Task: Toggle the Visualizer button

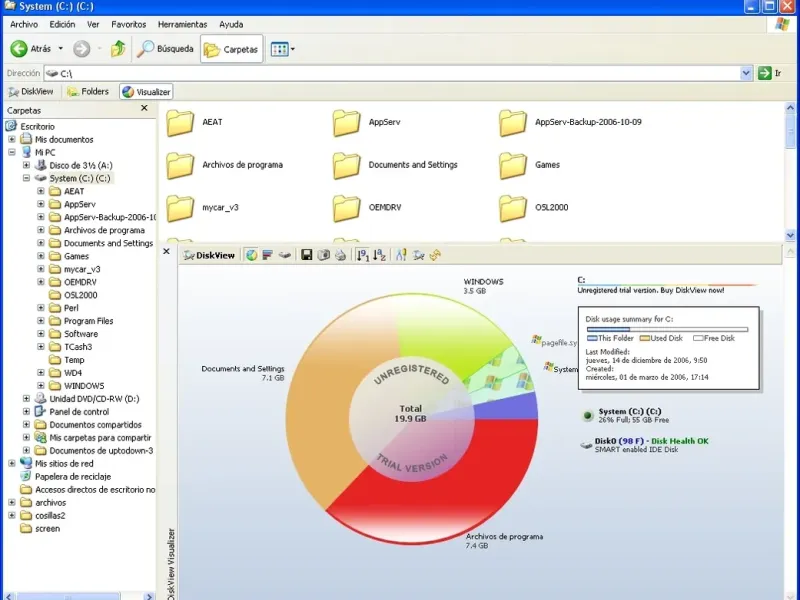Action: point(146,92)
